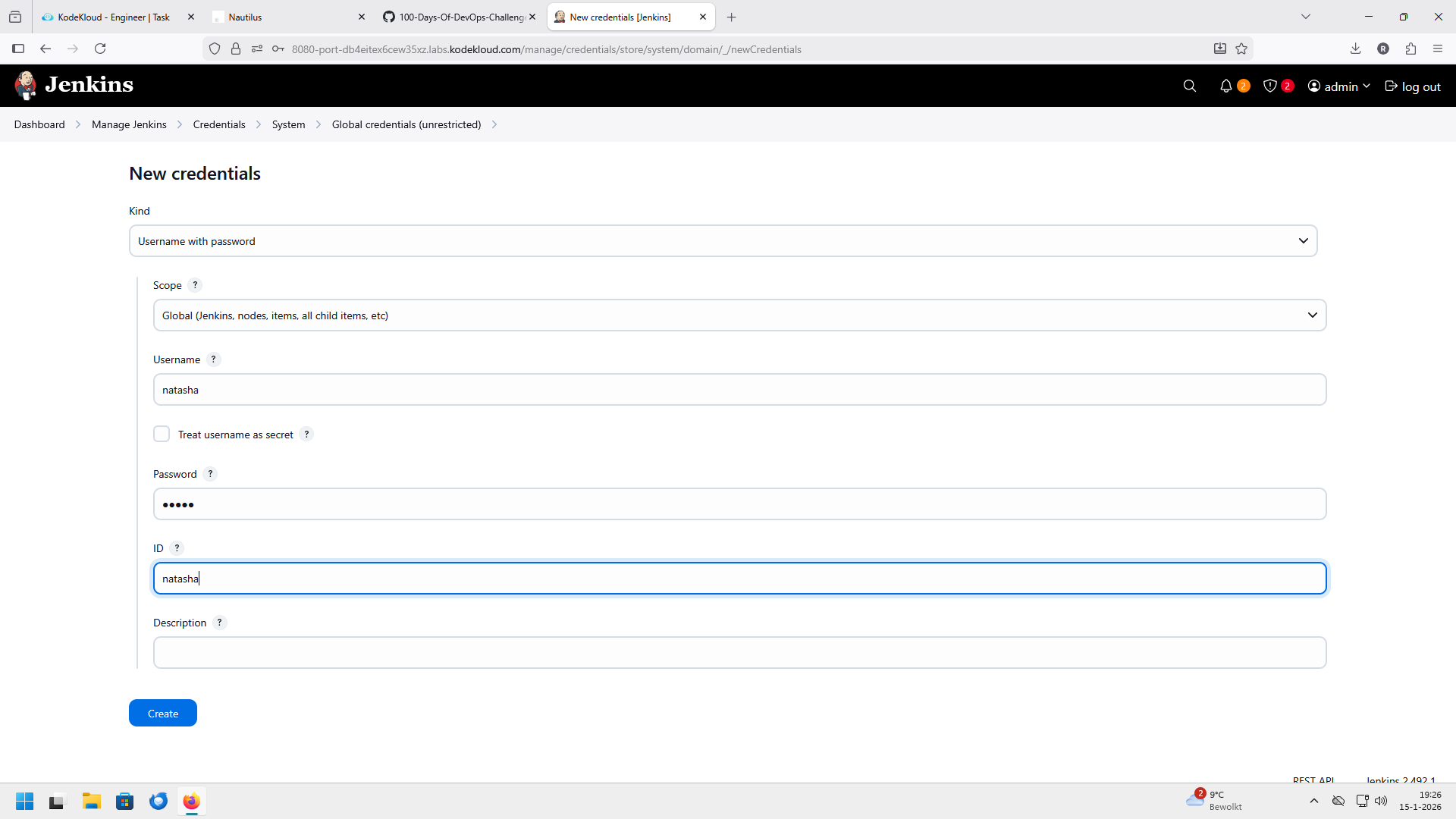Click the log out link
The width and height of the screenshot is (1456, 819).
point(1413,86)
